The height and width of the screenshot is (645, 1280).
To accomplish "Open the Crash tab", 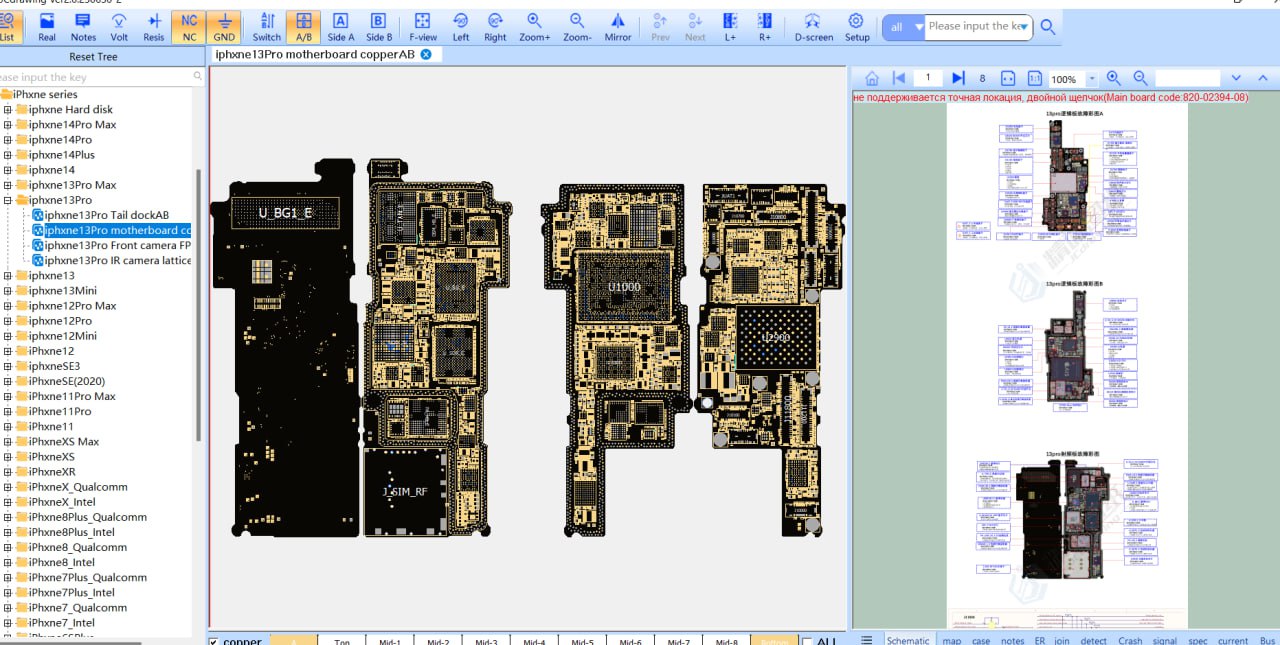I will pyautogui.click(x=1130, y=641).
